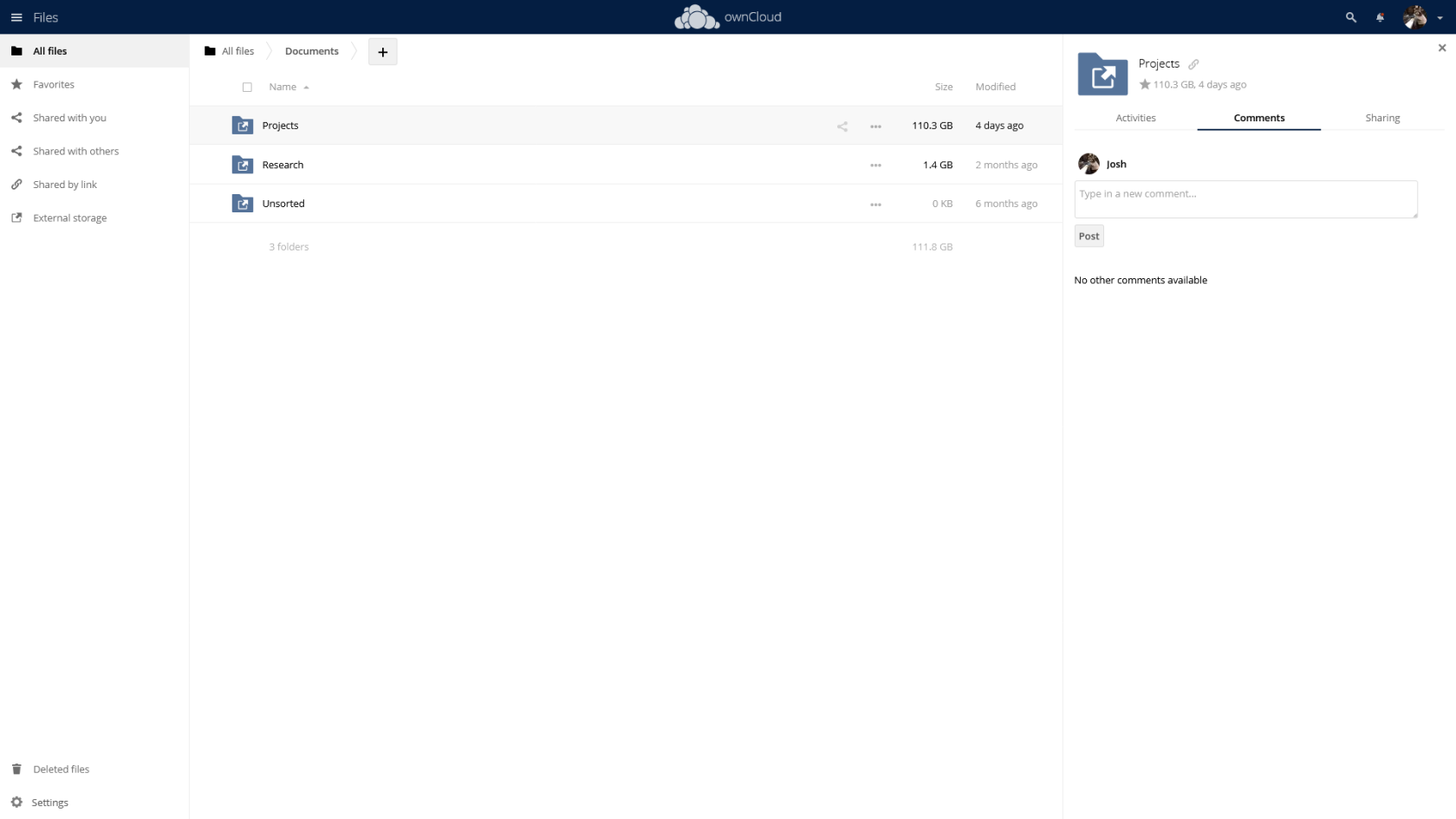
Task: Click the share icon on Projects row
Action: pyautogui.click(x=842, y=127)
